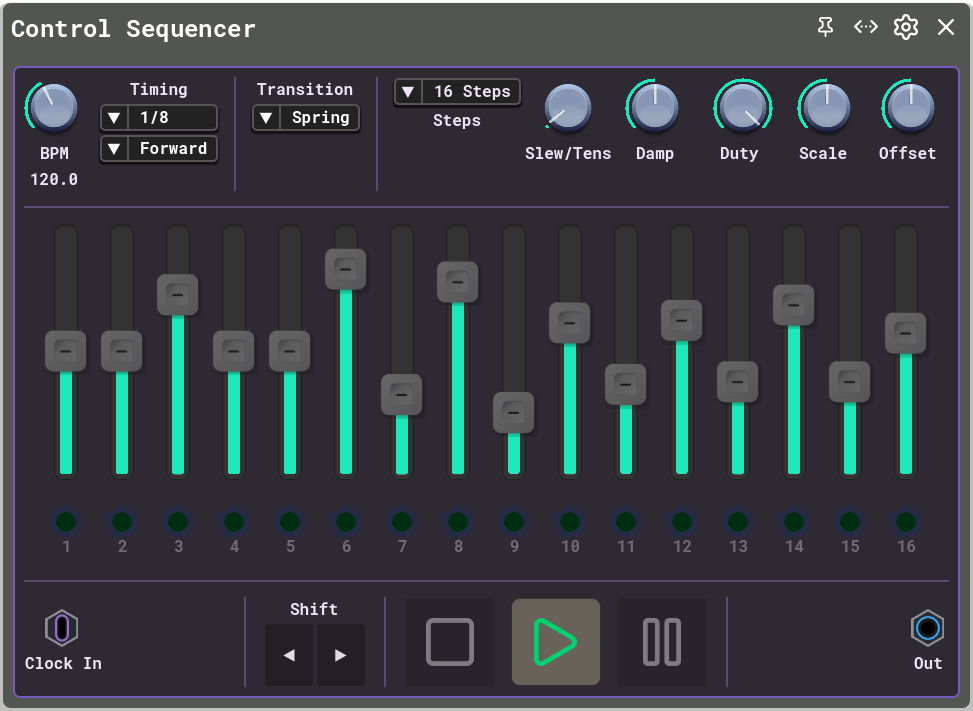
Task: Click the step 10 slider handle
Action: [x=570, y=323]
